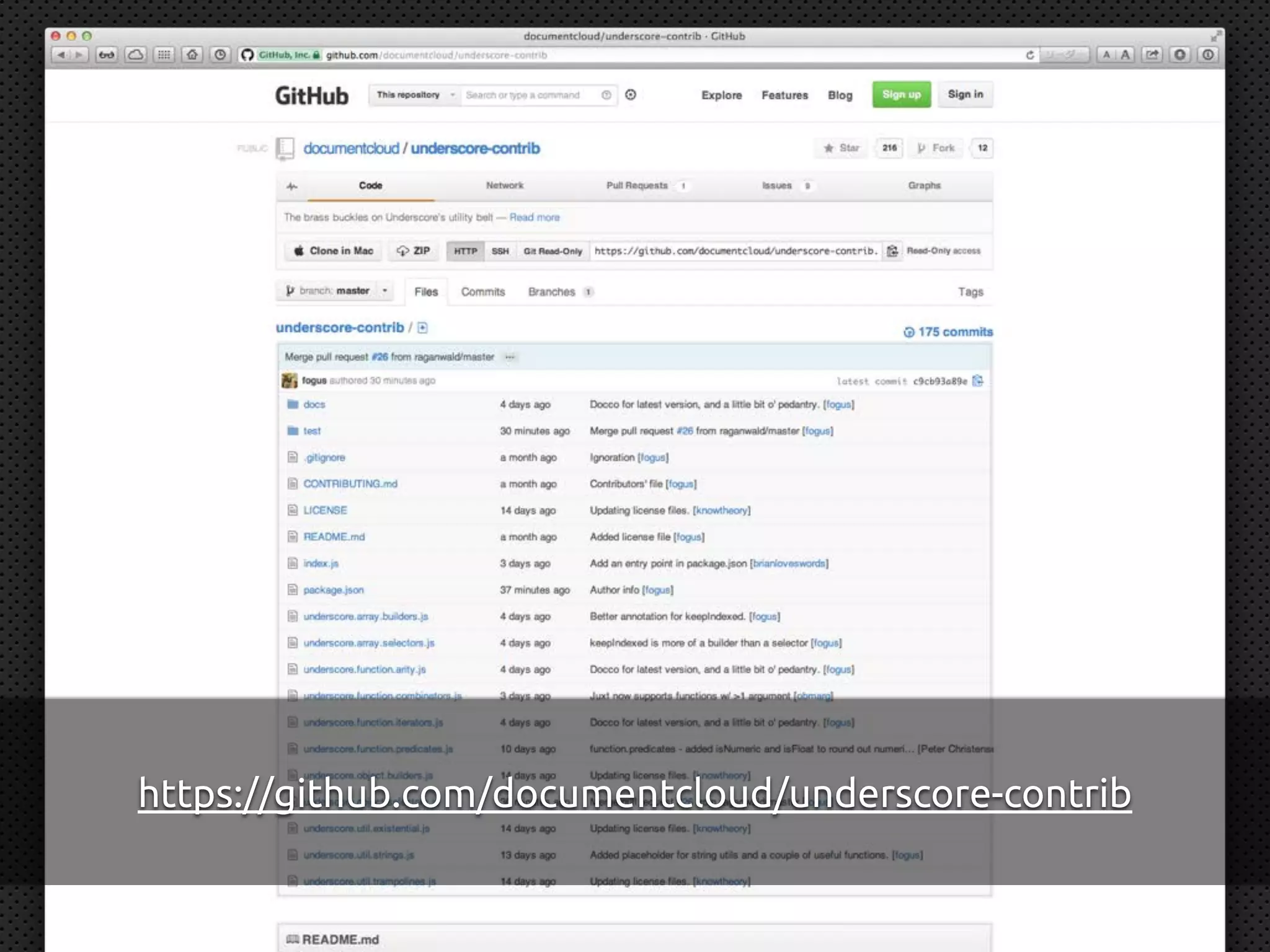The width and height of the screenshot is (1270, 952).
Task: Open the Graphs tab
Action: tap(924, 185)
